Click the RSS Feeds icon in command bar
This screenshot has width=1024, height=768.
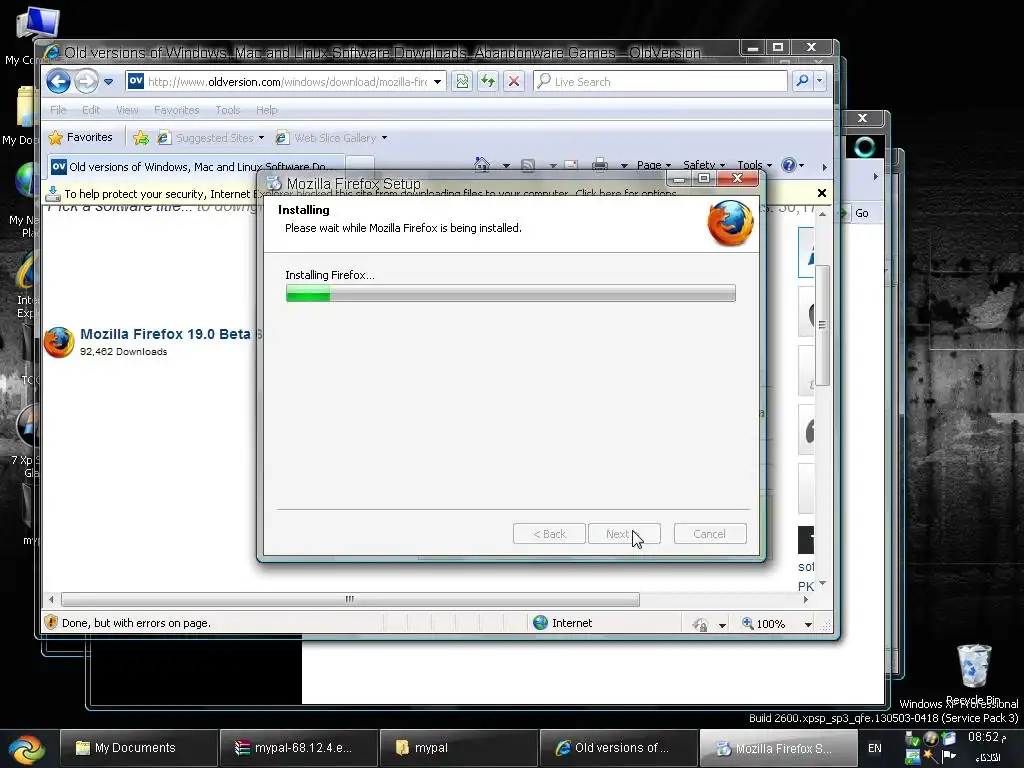pos(528,165)
